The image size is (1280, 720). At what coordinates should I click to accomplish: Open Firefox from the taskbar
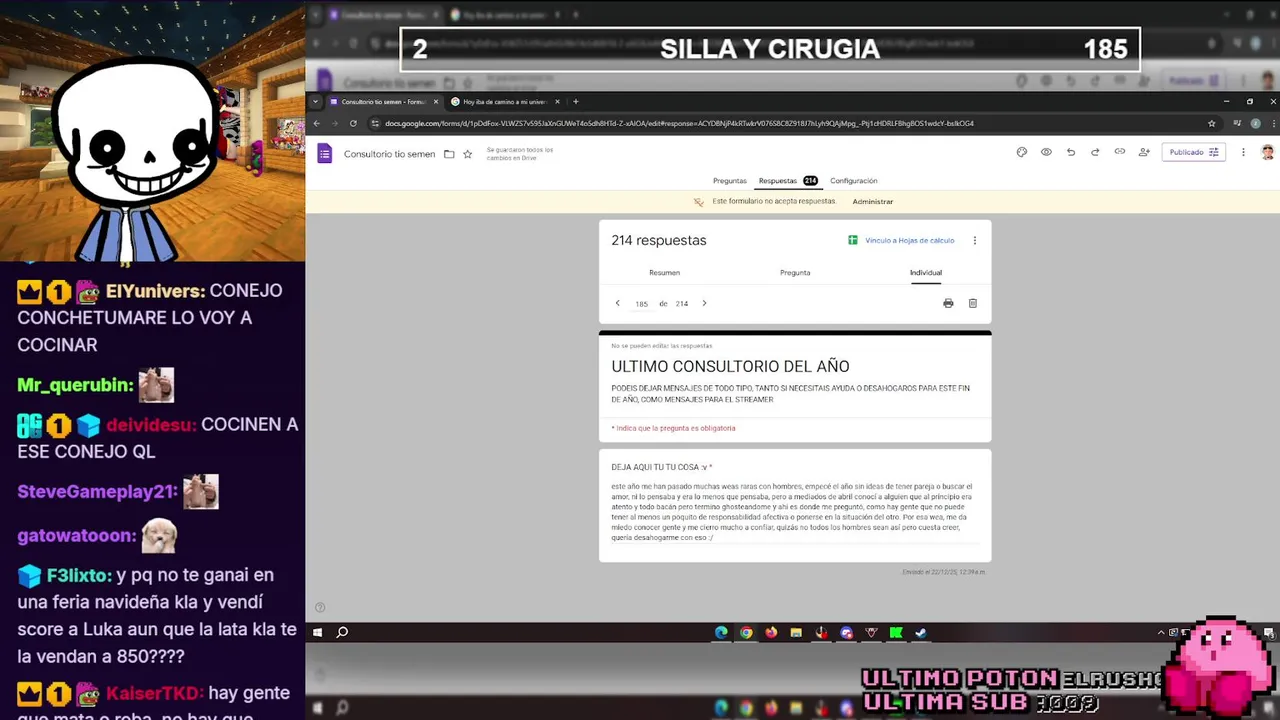point(771,632)
